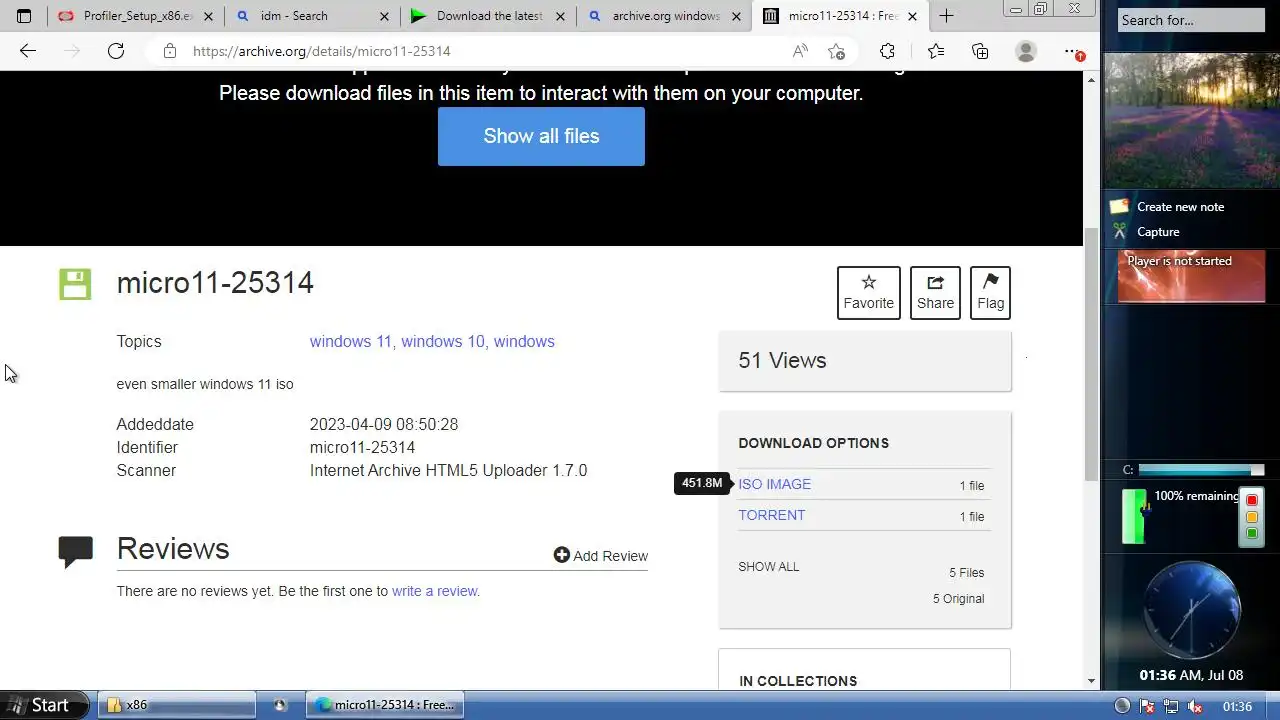1280x720 pixels.
Task: Activate the Read aloud icon
Action: [800, 51]
